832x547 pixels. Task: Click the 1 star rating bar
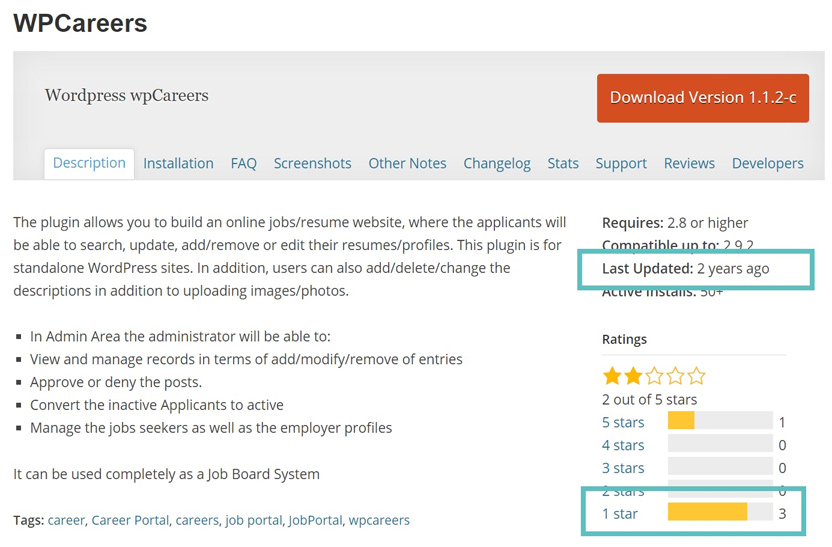pos(720,512)
